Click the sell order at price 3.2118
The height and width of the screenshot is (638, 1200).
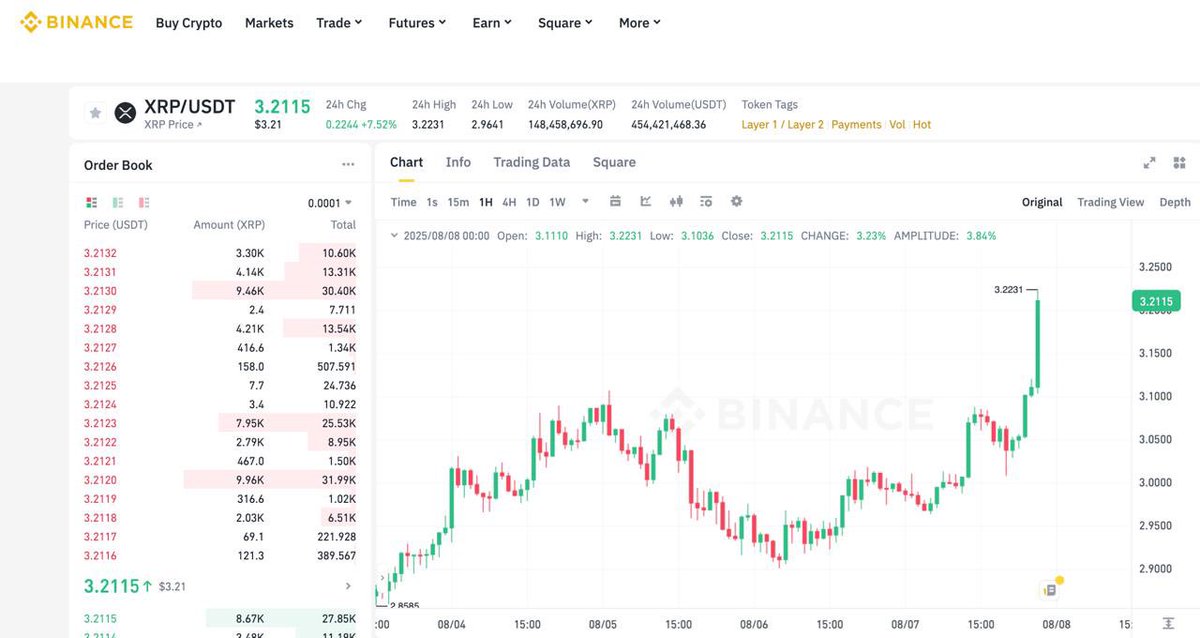220,518
